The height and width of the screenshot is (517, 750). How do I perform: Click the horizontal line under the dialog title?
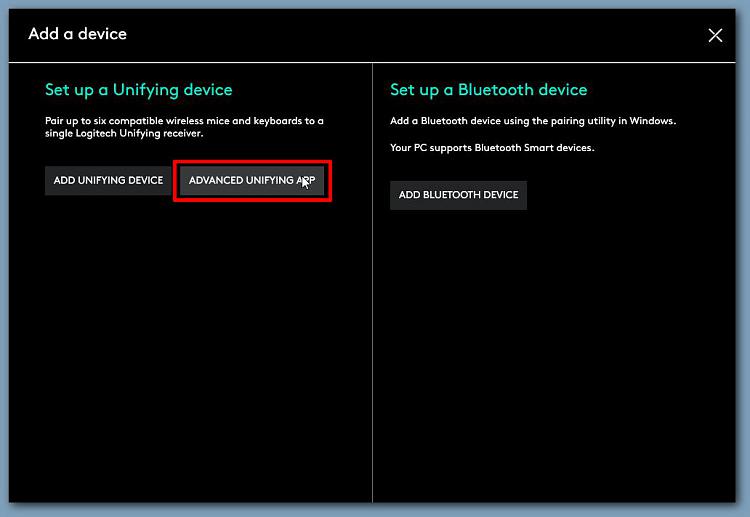click(372, 63)
